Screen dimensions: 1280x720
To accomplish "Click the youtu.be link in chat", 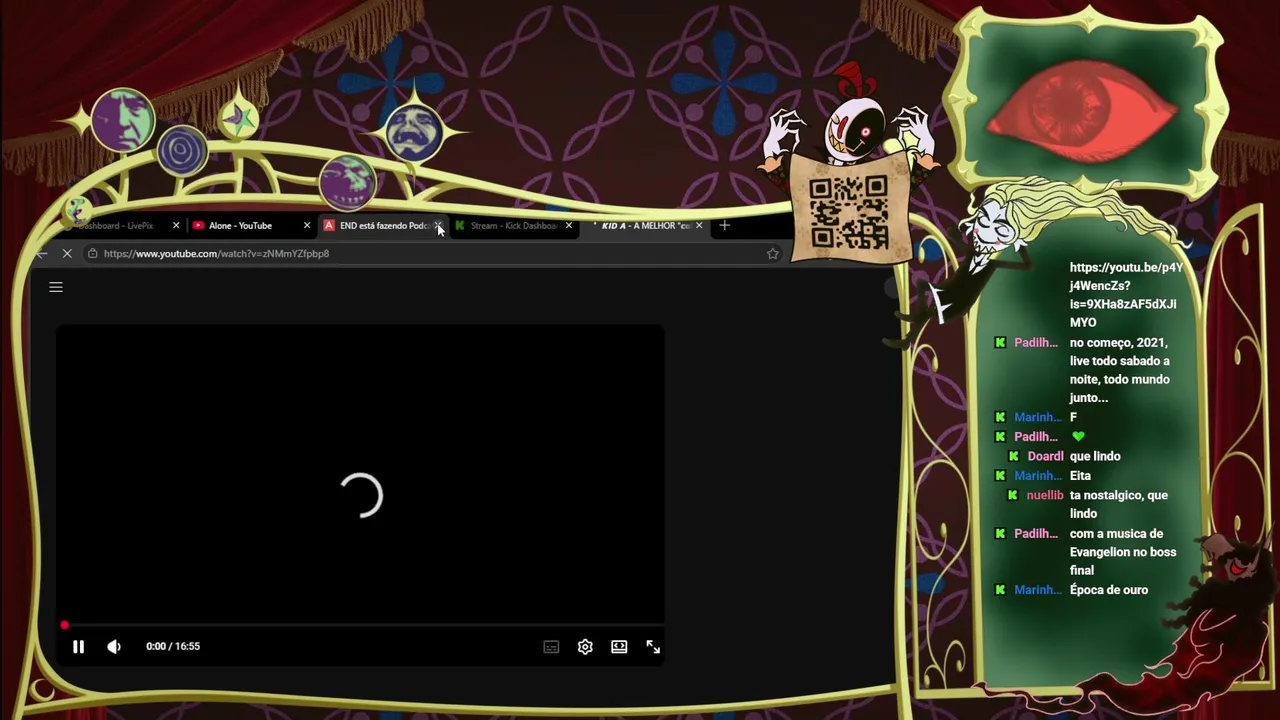I will click(x=1126, y=295).
